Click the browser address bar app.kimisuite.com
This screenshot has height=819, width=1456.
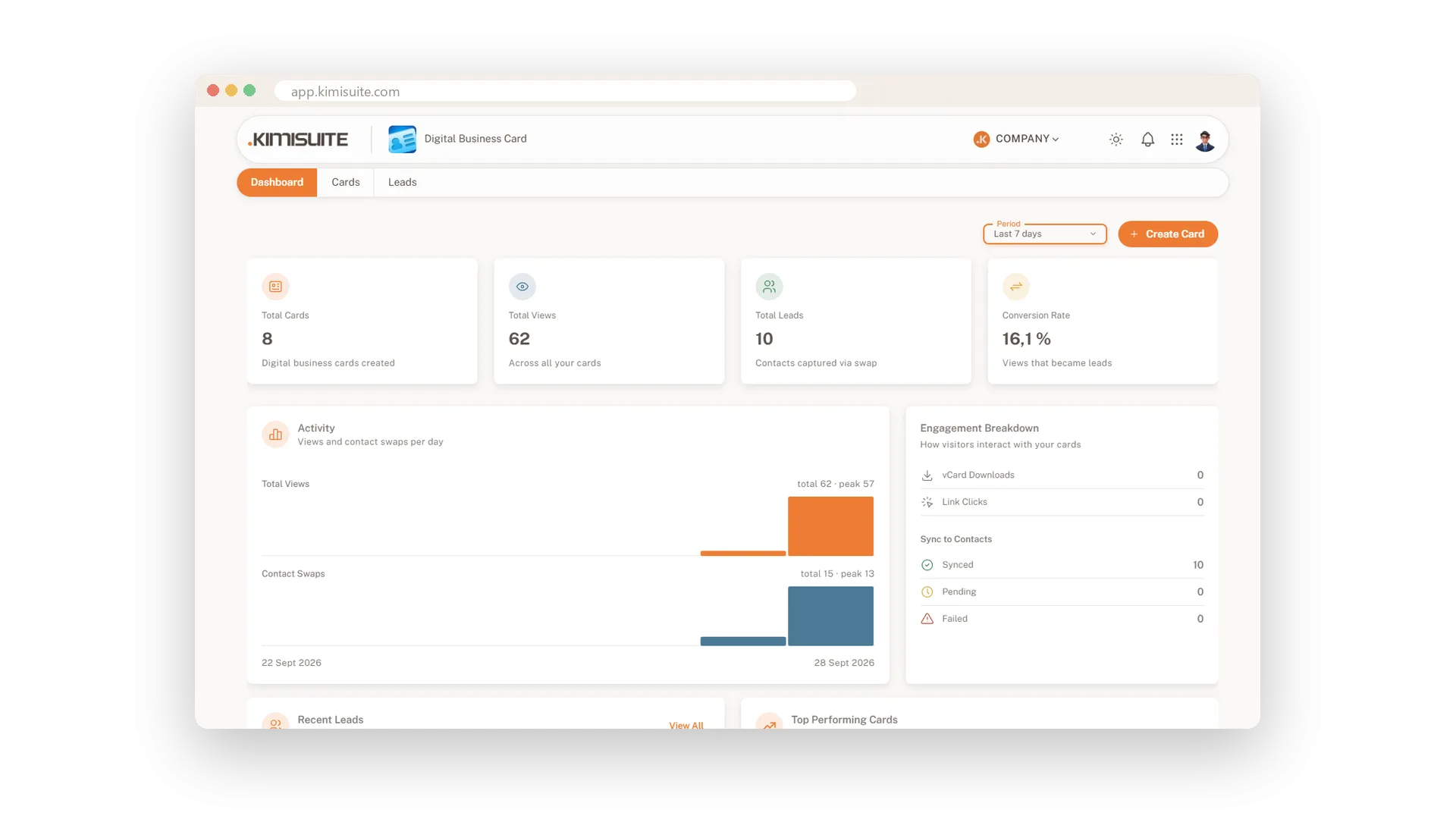(565, 91)
